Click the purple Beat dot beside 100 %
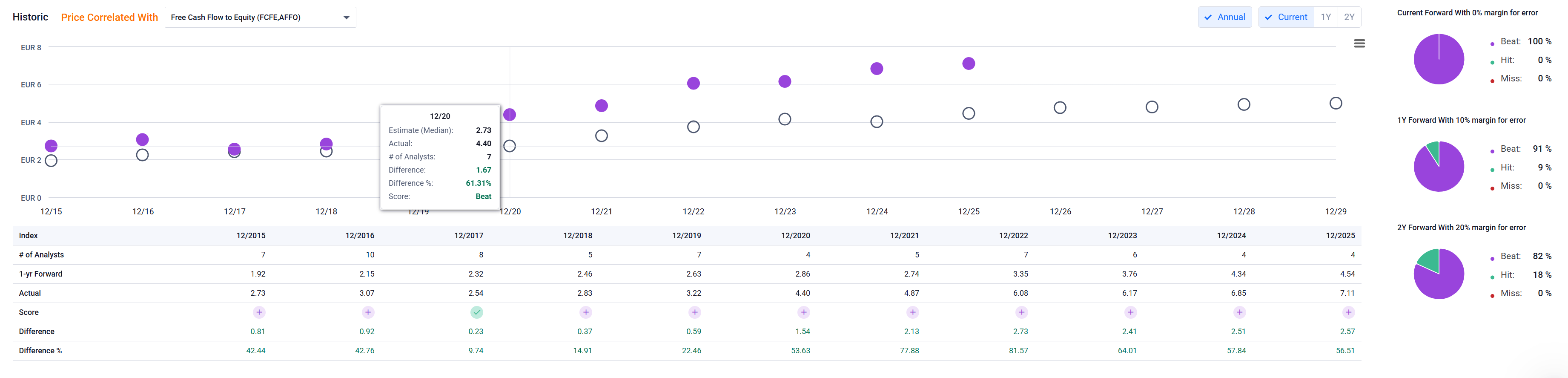This screenshot has height=378, width=1568. pos(1493,44)
